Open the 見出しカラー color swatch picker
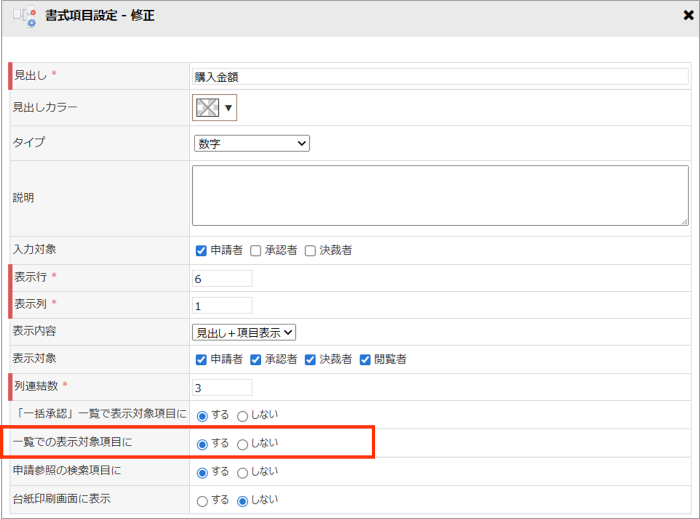 coord(207,108)
